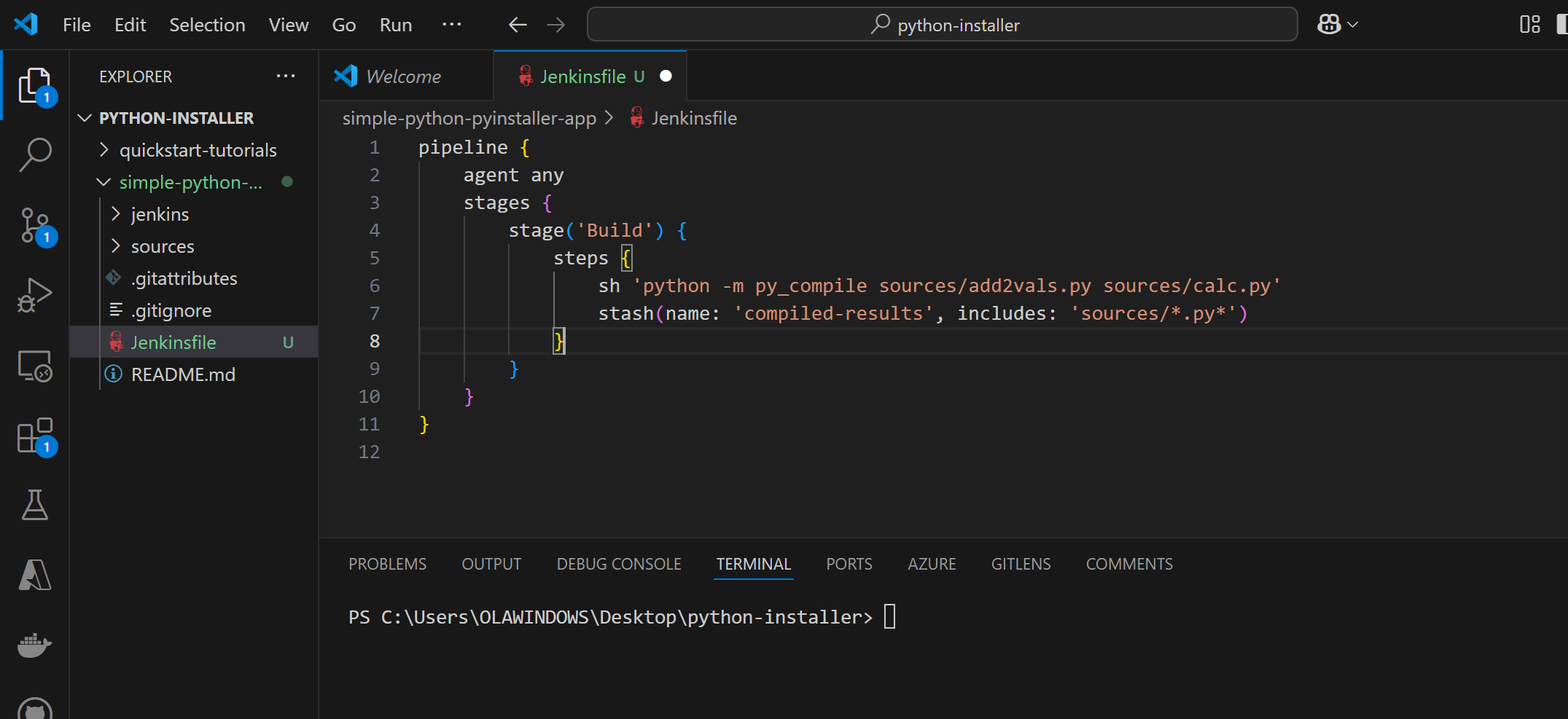Open the Extensions view
Image resolution: width=1568 pixels, height=719 pixels.
point(34,436)
